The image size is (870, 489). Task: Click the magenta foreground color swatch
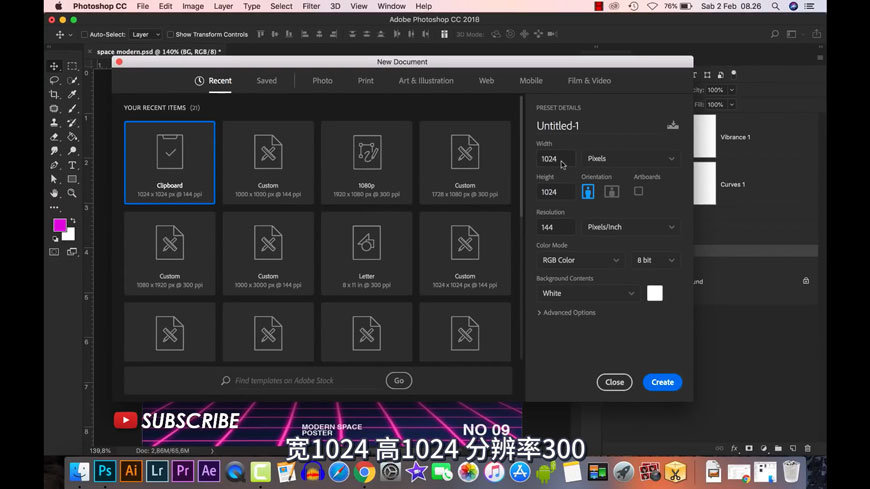(x=59, y=225)
